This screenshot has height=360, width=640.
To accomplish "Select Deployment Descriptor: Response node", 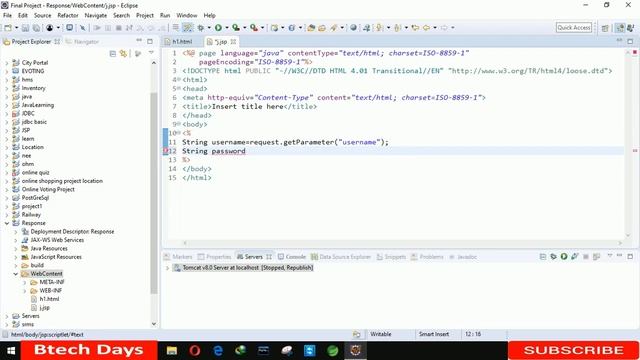I will (x=72, y=231).
